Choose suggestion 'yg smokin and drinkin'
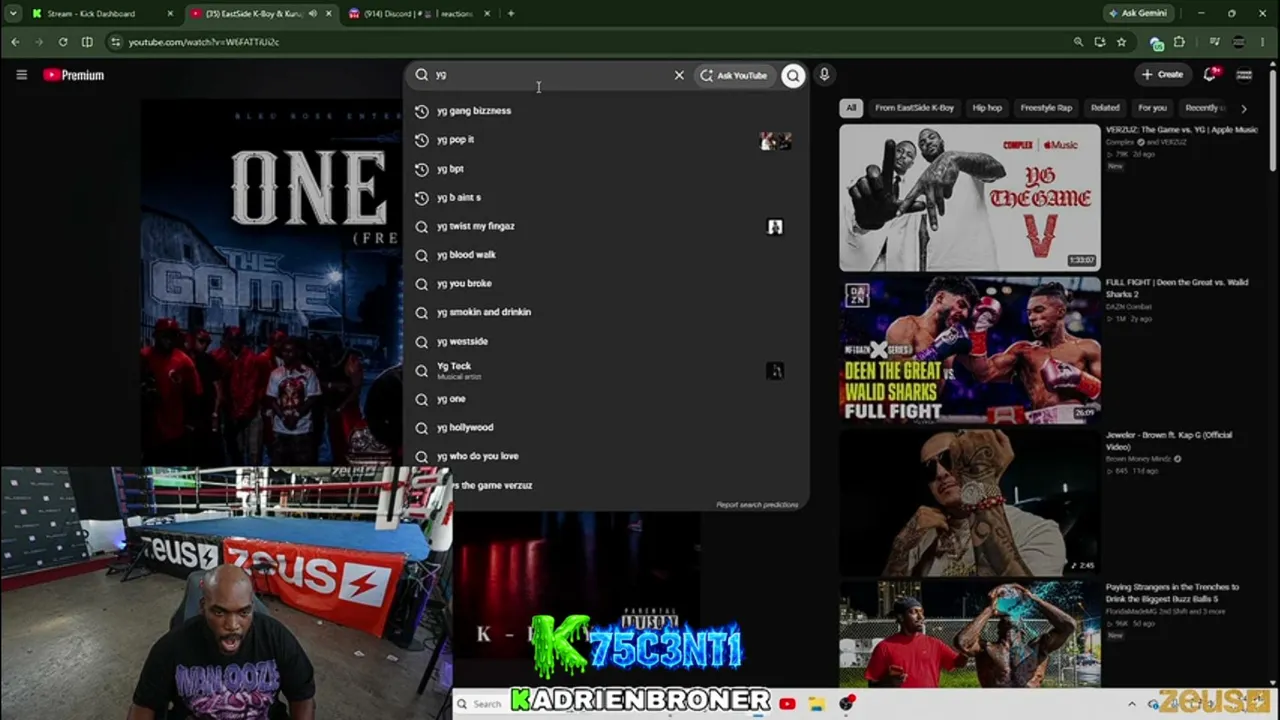1280x720 pixels. click(x=606, y=312)
